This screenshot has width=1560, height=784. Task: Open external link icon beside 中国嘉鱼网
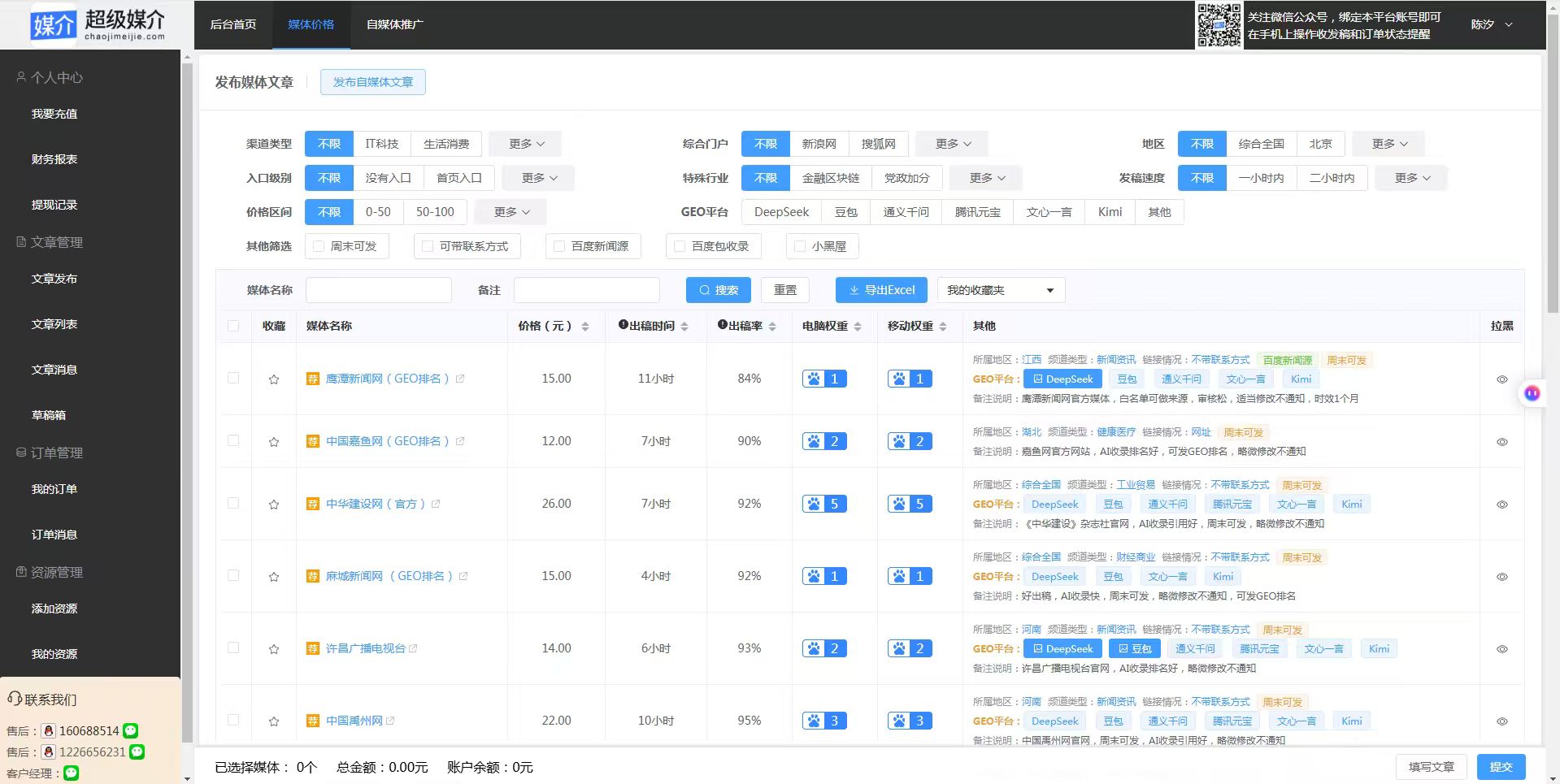(x=460, y=441)
